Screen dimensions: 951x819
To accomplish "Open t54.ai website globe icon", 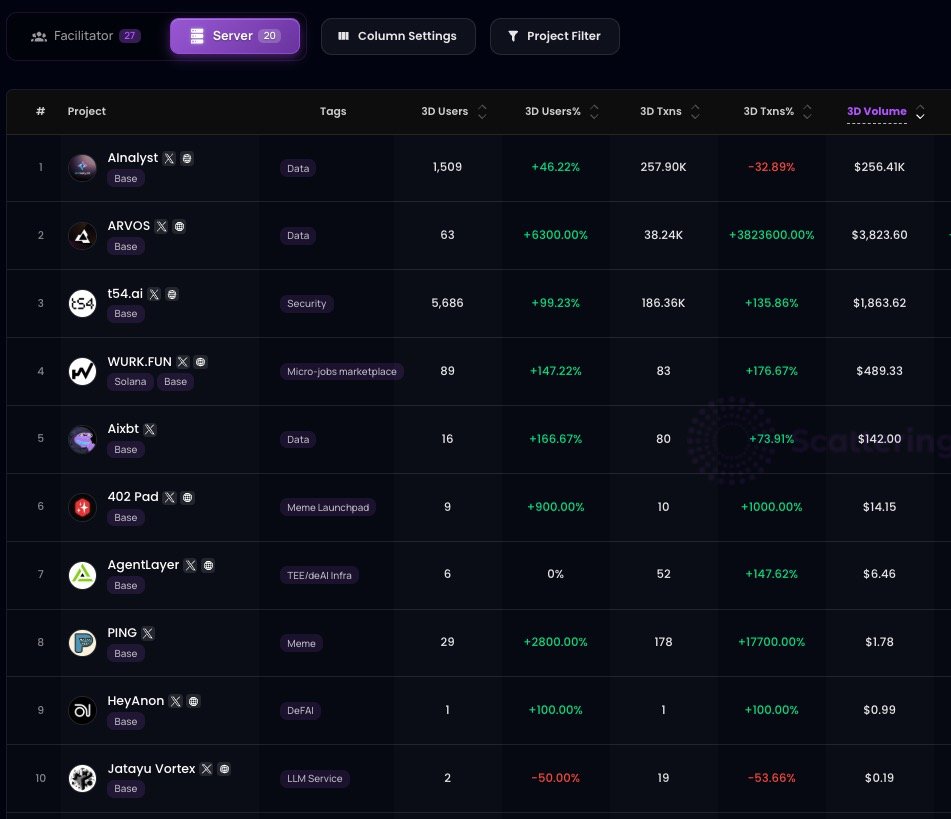I will (x=172, y=294).
